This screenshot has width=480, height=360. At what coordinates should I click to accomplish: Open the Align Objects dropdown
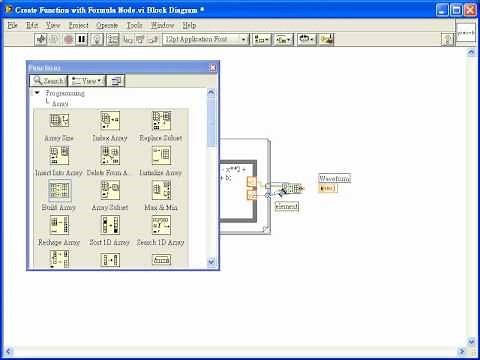[262, 40]
